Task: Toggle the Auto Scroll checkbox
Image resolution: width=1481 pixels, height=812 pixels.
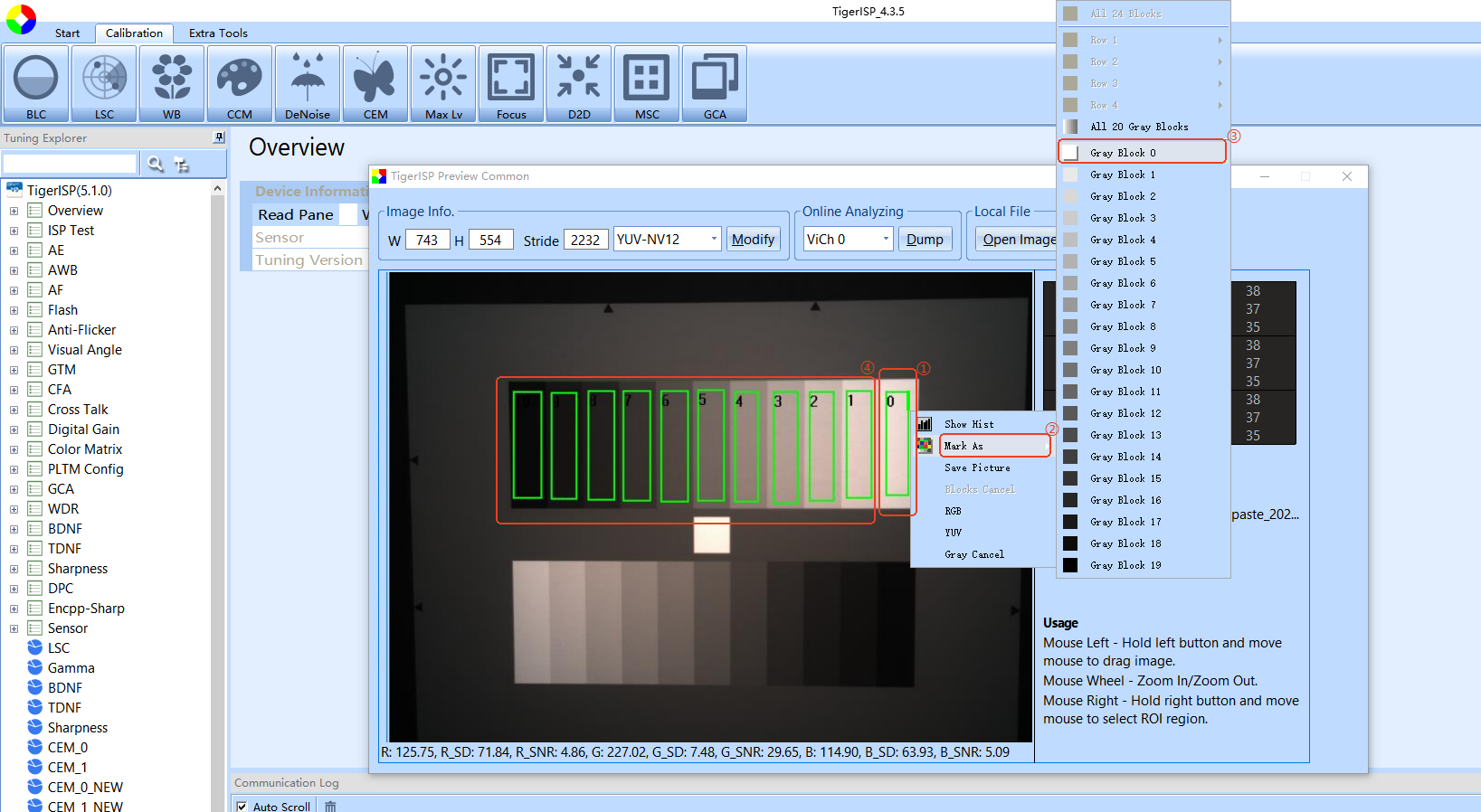Action: pyautogui.click(x=242, y=806)
